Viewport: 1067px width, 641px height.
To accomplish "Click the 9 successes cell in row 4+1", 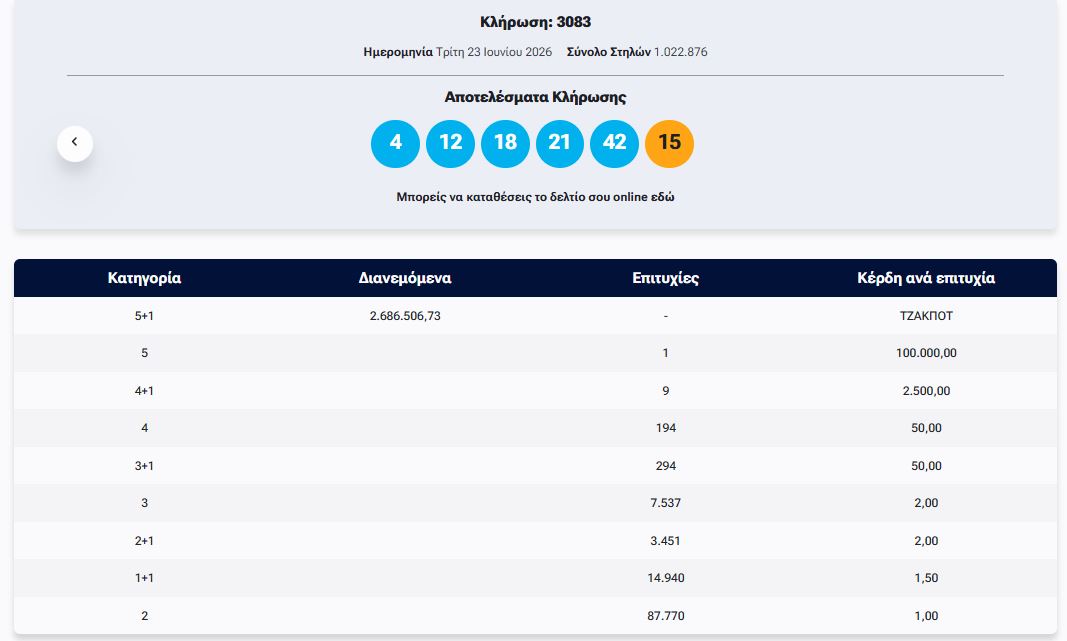I will point(666,391).
